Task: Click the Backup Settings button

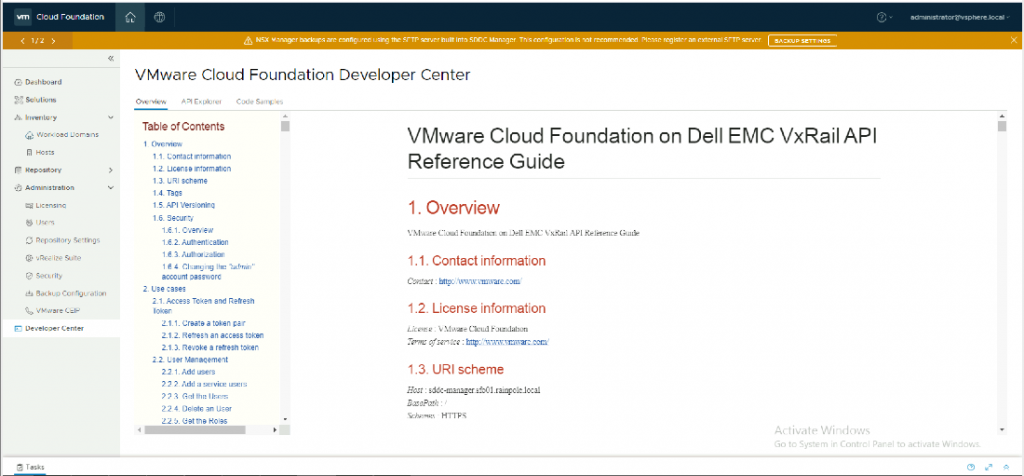Action: point(801,41)
